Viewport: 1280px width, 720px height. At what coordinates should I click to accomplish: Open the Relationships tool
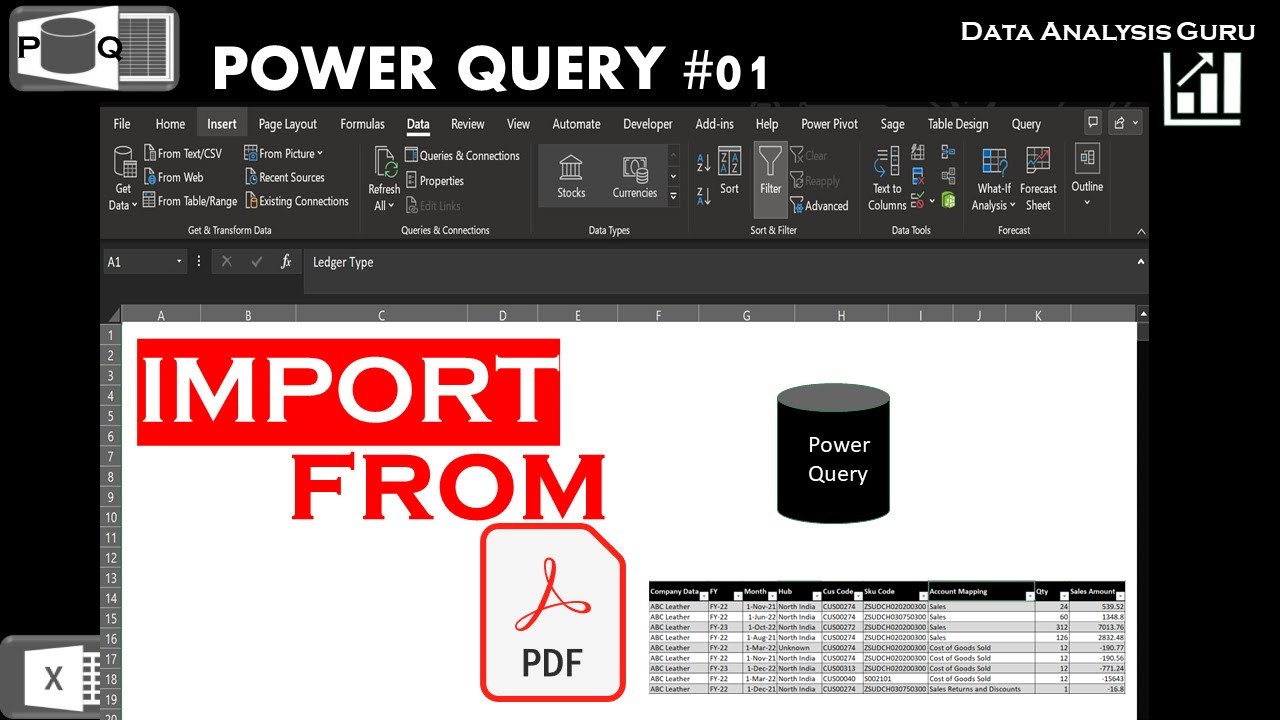click(947, 176)
